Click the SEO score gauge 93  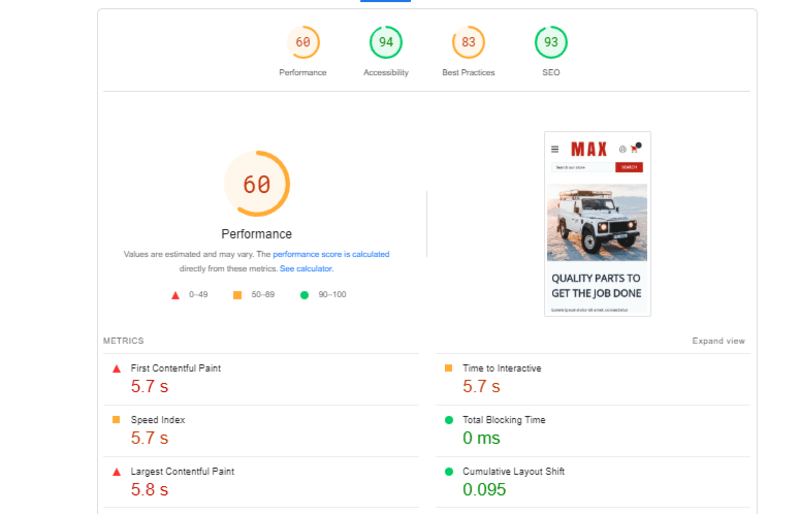pyautogui.click(x=551, y=42)
